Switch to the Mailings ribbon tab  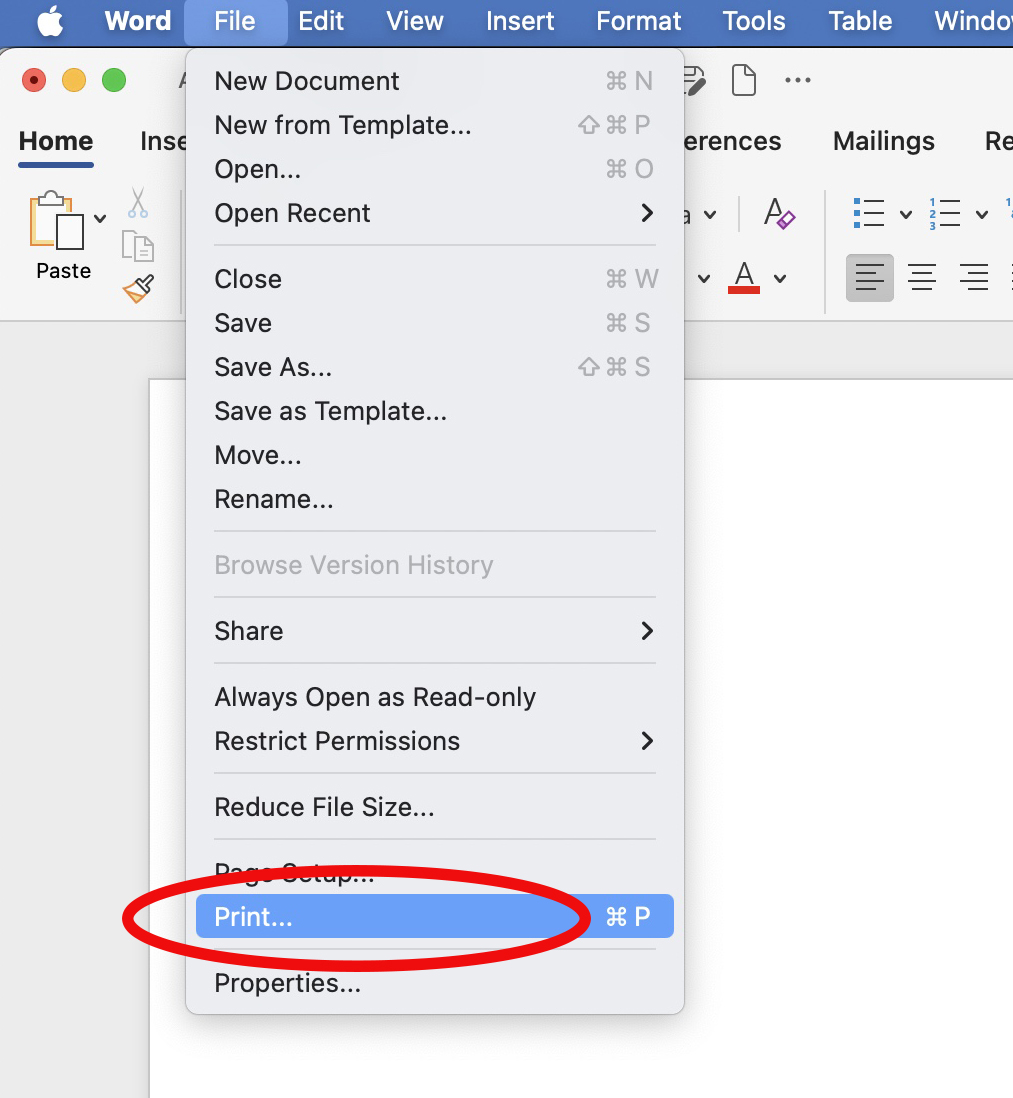click(883, 141)
